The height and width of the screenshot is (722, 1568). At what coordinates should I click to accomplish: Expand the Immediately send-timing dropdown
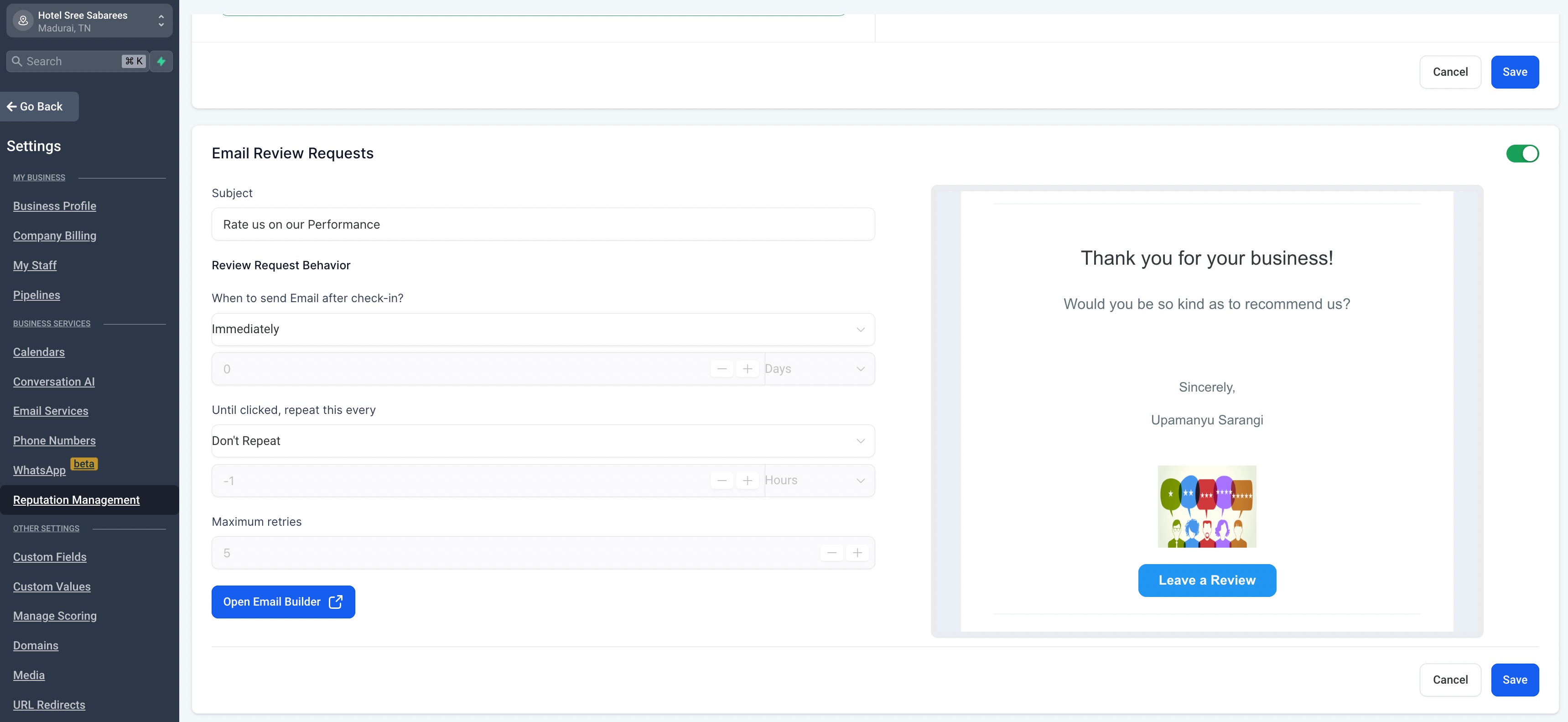coord(542,330)
